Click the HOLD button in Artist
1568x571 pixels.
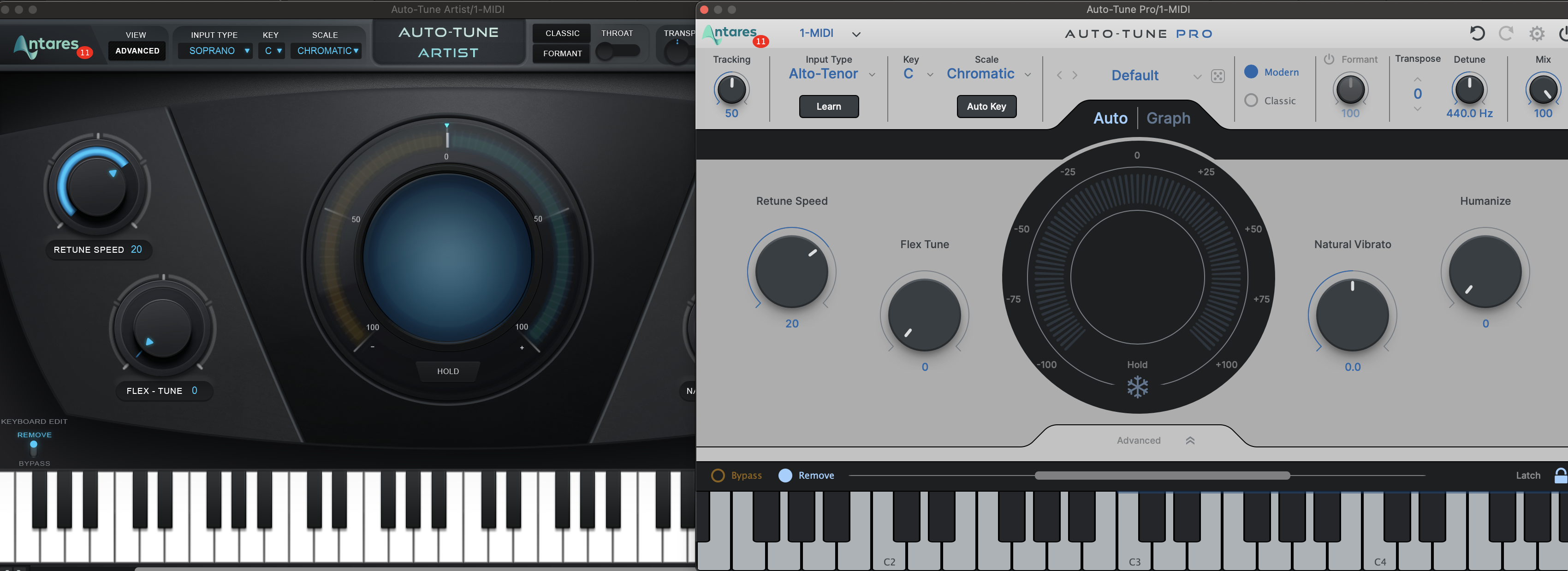click(447, 371)
